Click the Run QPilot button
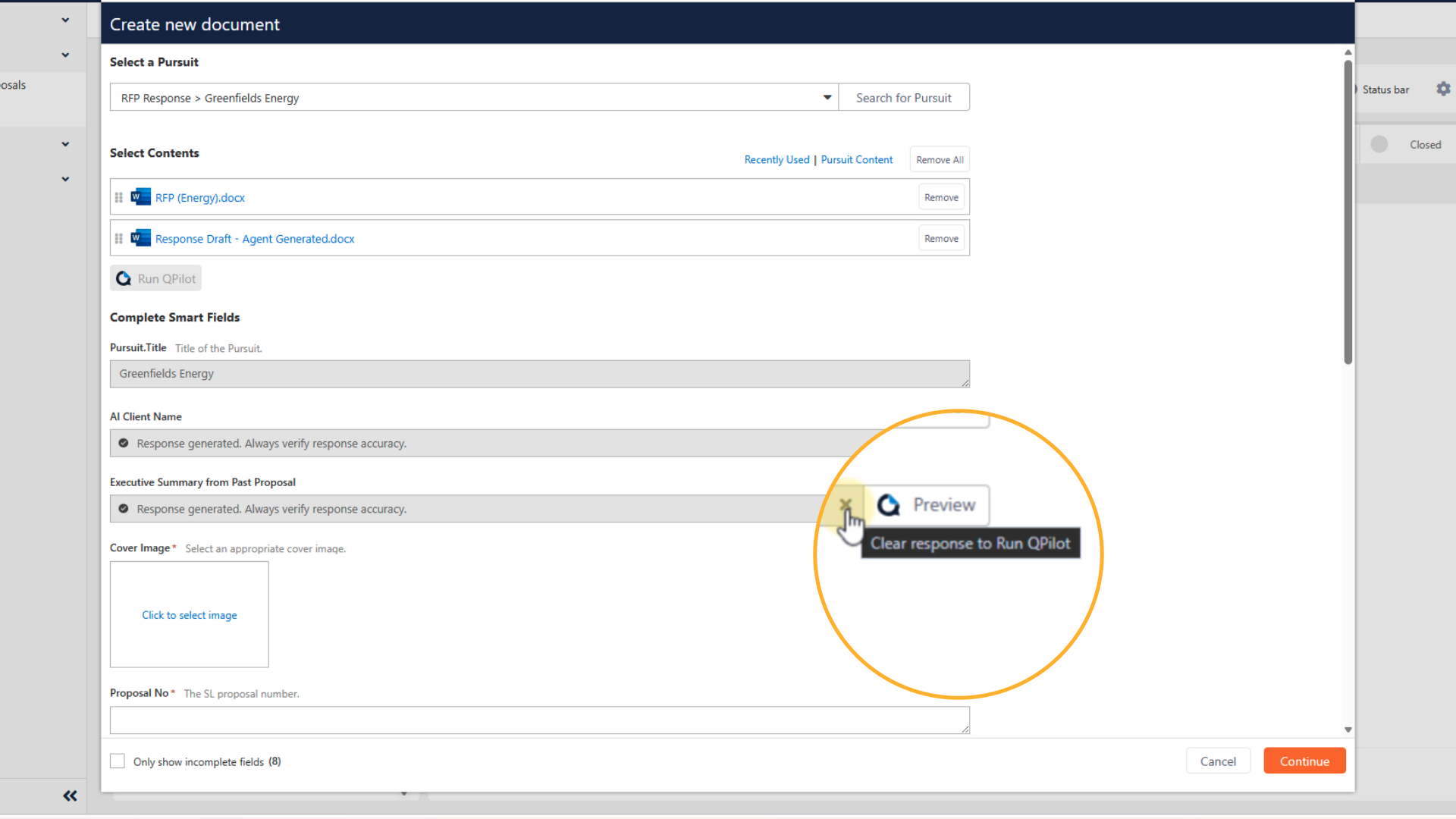Screen dimensions: 1456x819 point(155,278)
